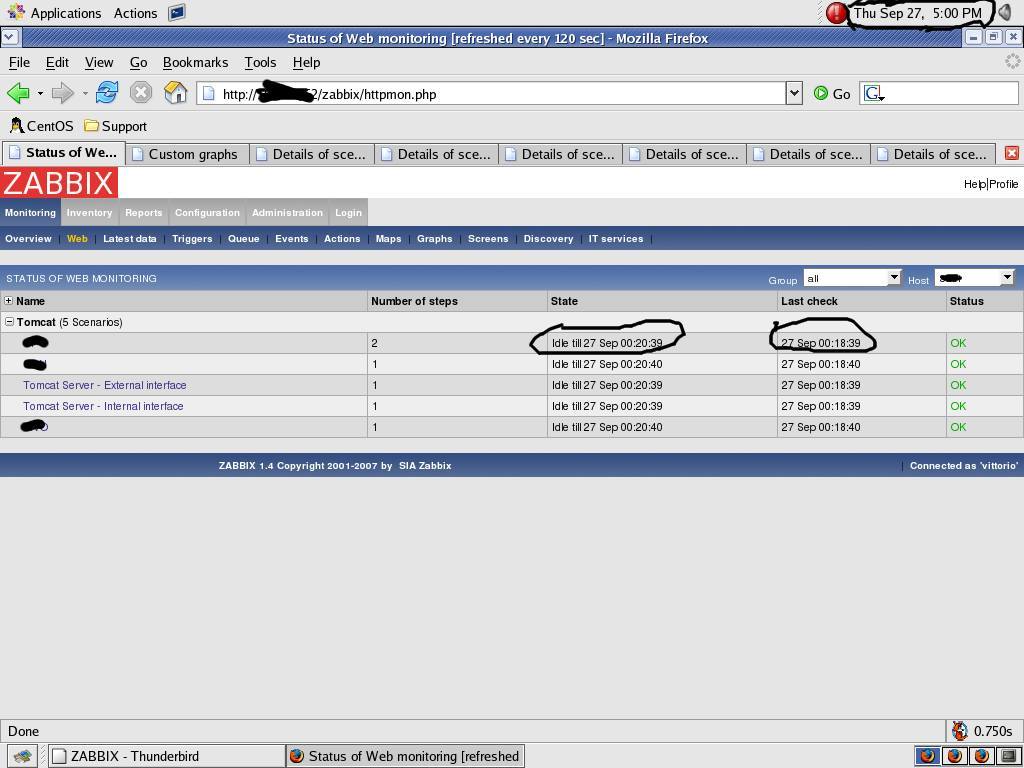Switch to the Custom graphs tab
Screen dimensions: 1024x768
click(187, 155)
